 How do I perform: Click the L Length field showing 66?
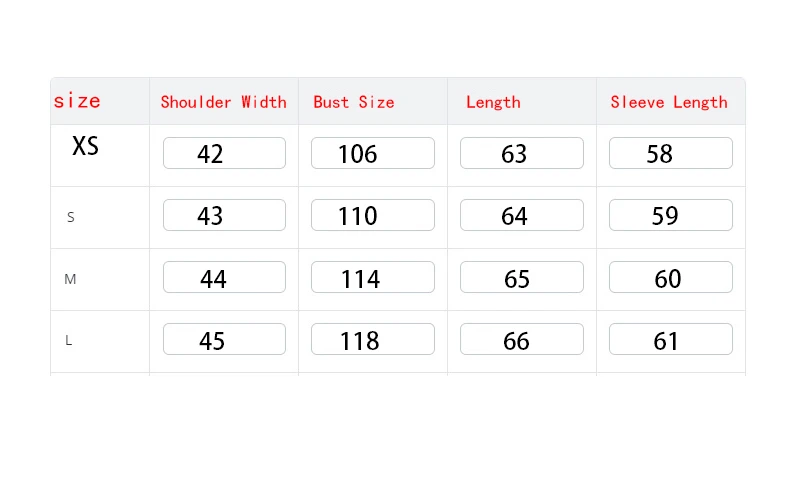(x=521, y=339)
